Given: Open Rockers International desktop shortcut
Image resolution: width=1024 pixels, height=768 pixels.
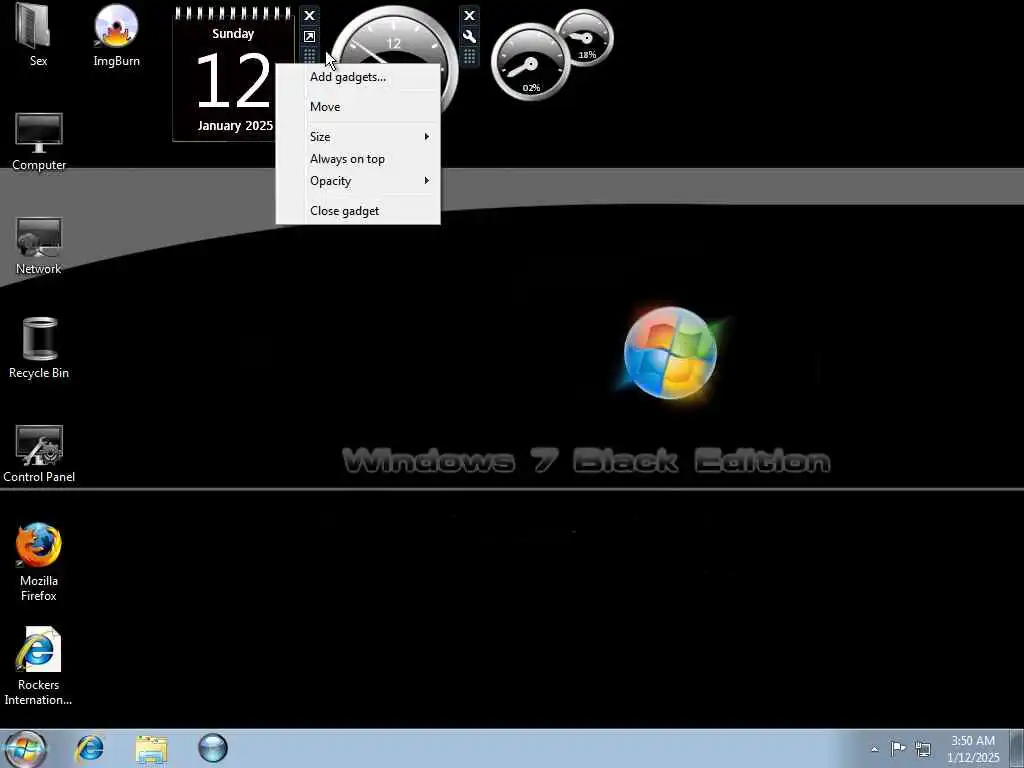Looking at the screenshot, I should (39, 666).
